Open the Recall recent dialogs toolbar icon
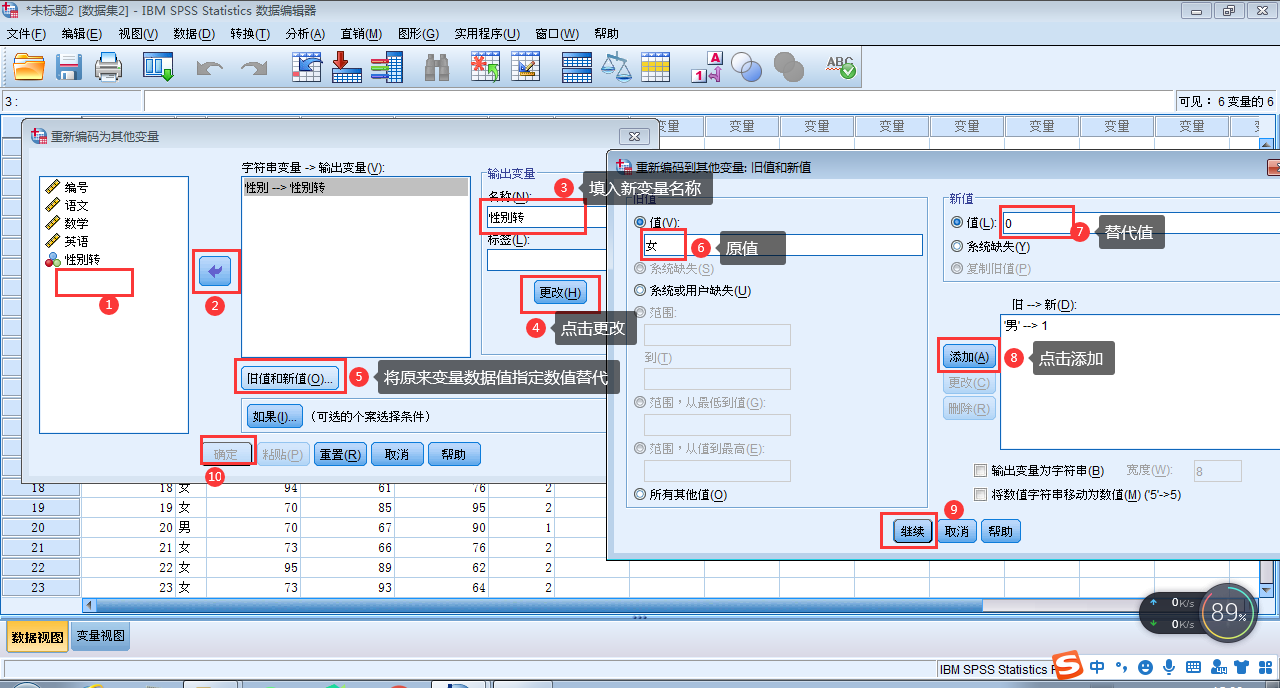 [158, 67]
